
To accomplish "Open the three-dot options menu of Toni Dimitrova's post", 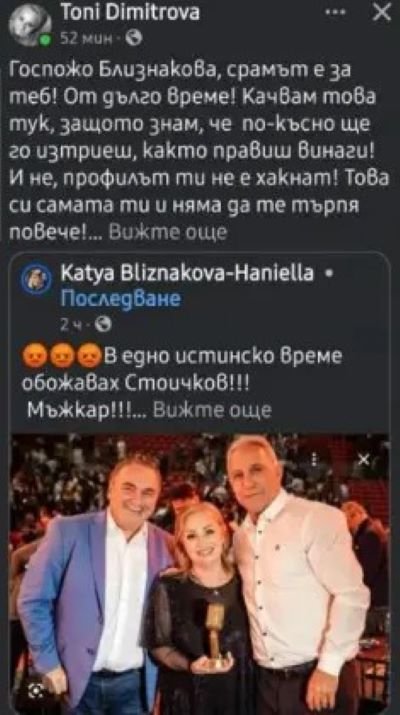I will pyautogui.click(x=339, y=14).
